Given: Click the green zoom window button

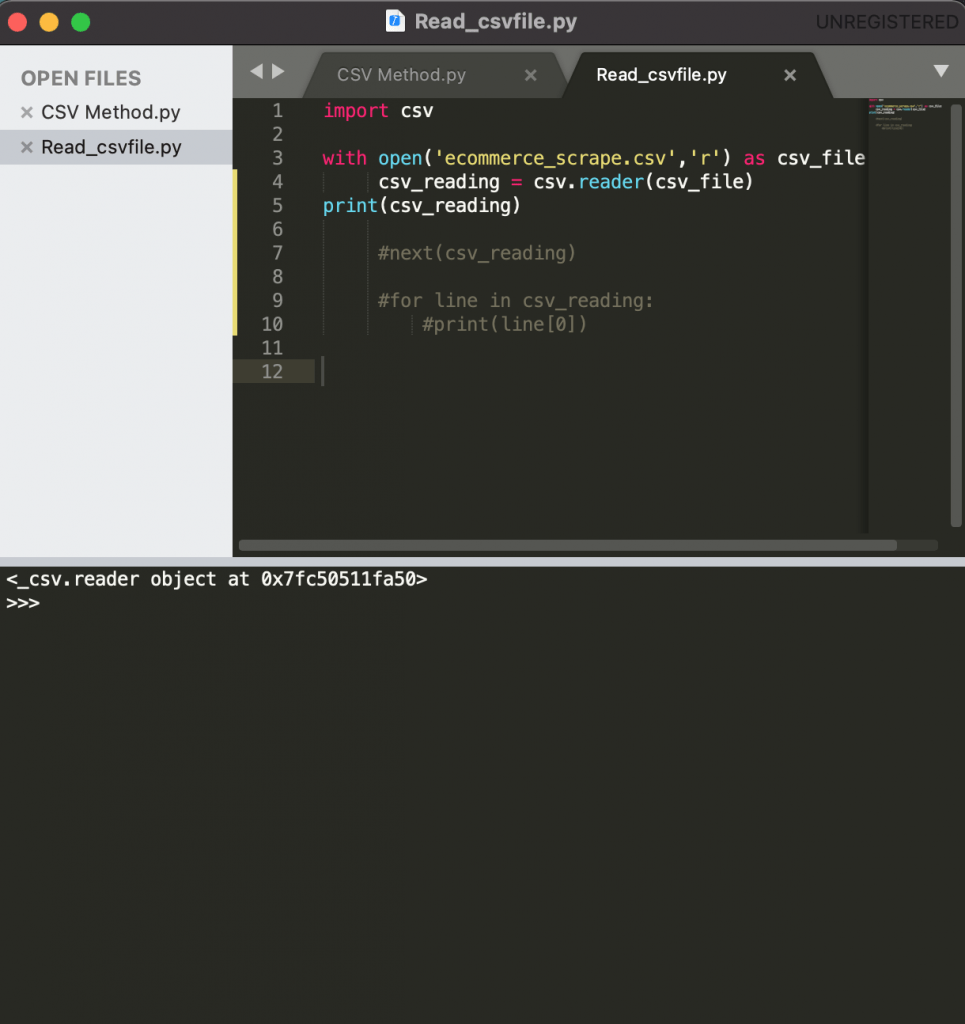Looking at the screenshot, I should pos(81,22).
